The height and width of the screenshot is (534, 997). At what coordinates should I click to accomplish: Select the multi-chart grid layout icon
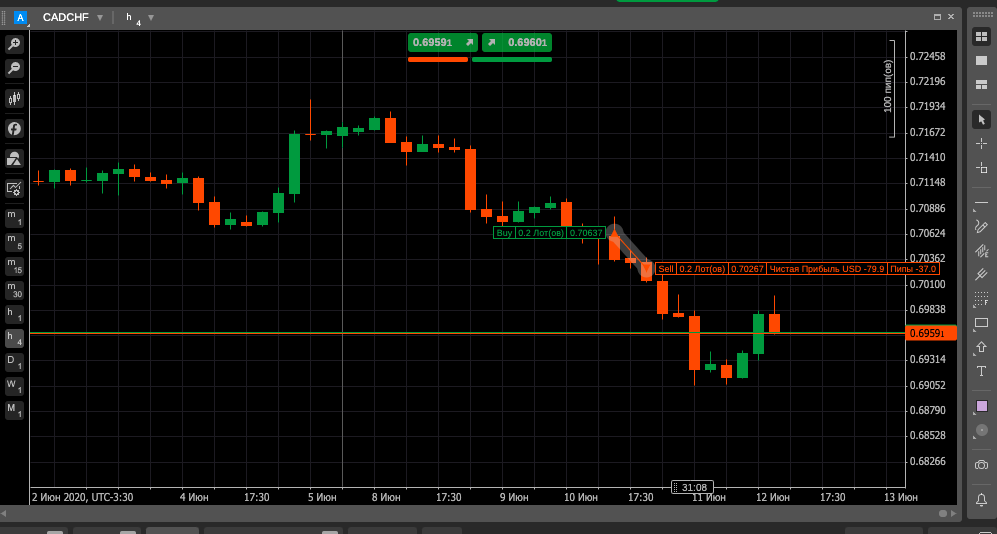(981, 37)
